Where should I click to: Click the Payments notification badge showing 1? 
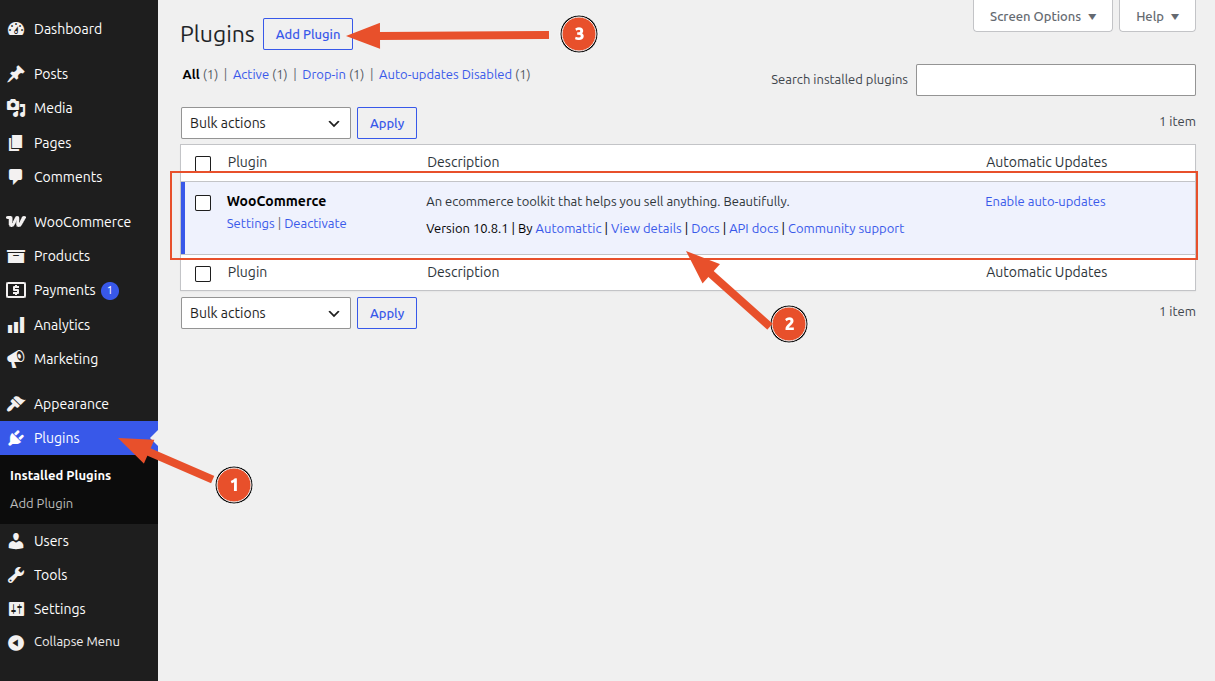pyautogui.click(x=110, y=291)
